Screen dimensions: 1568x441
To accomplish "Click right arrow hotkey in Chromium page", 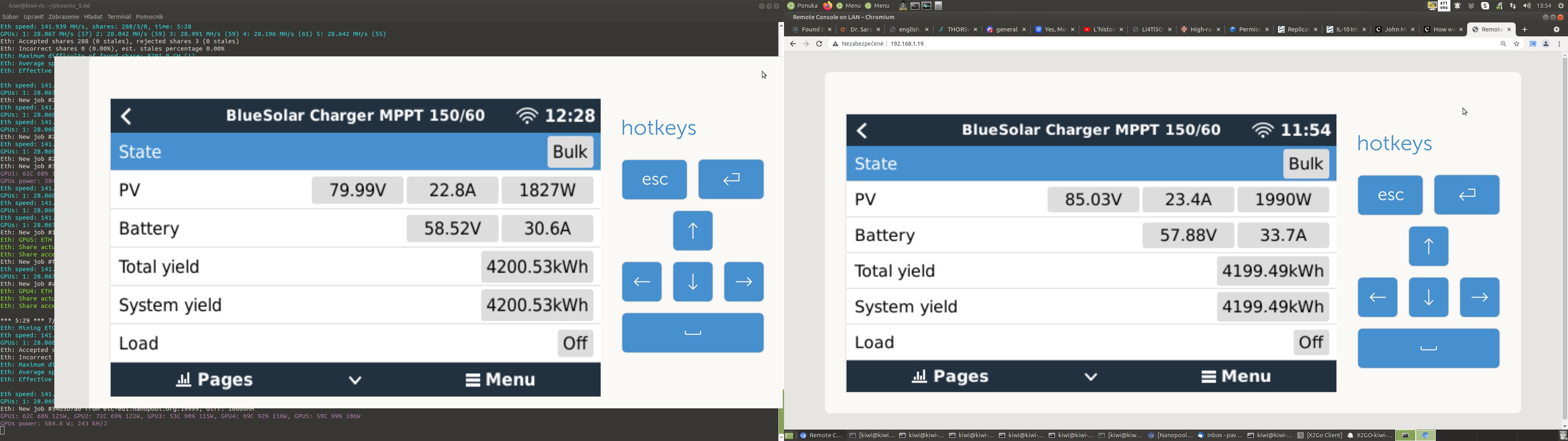I will [x=1479, y=297].
